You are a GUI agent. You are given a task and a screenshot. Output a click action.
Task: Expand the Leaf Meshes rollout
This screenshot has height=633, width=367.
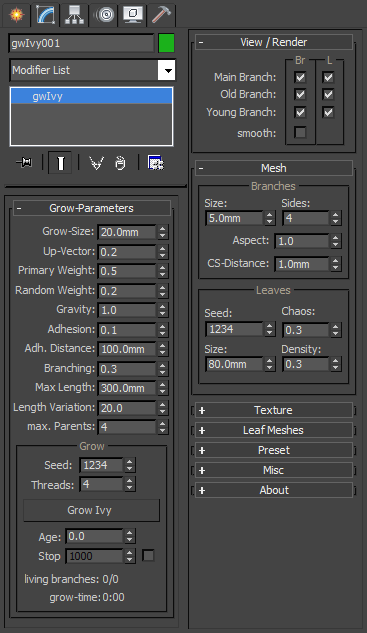274,430
